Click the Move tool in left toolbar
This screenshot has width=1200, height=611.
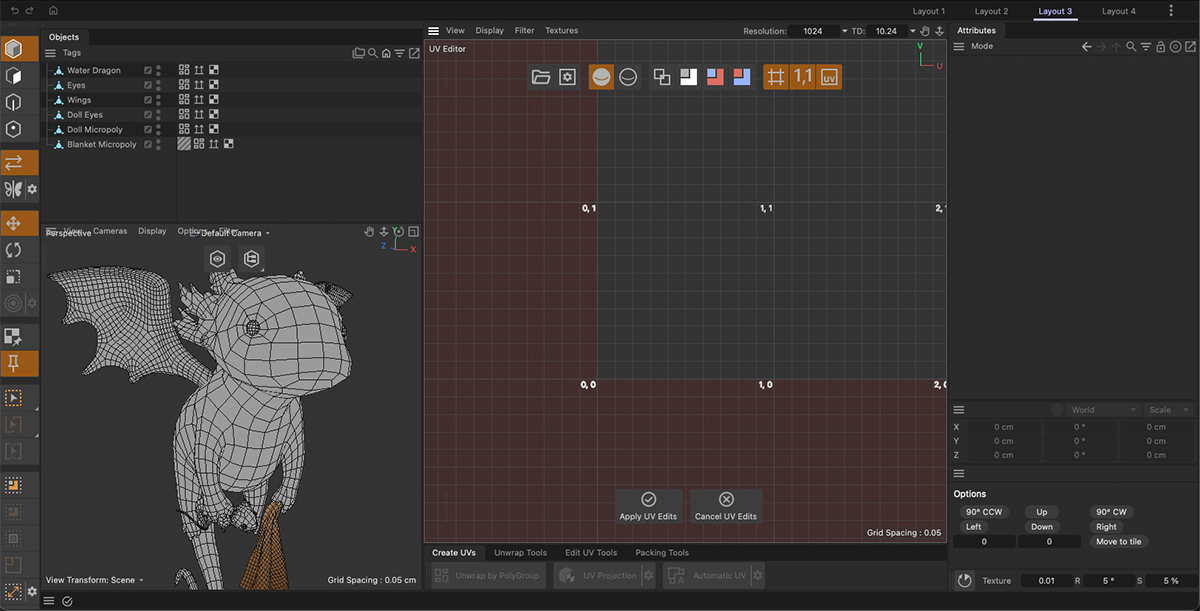[x=14, y=223]
